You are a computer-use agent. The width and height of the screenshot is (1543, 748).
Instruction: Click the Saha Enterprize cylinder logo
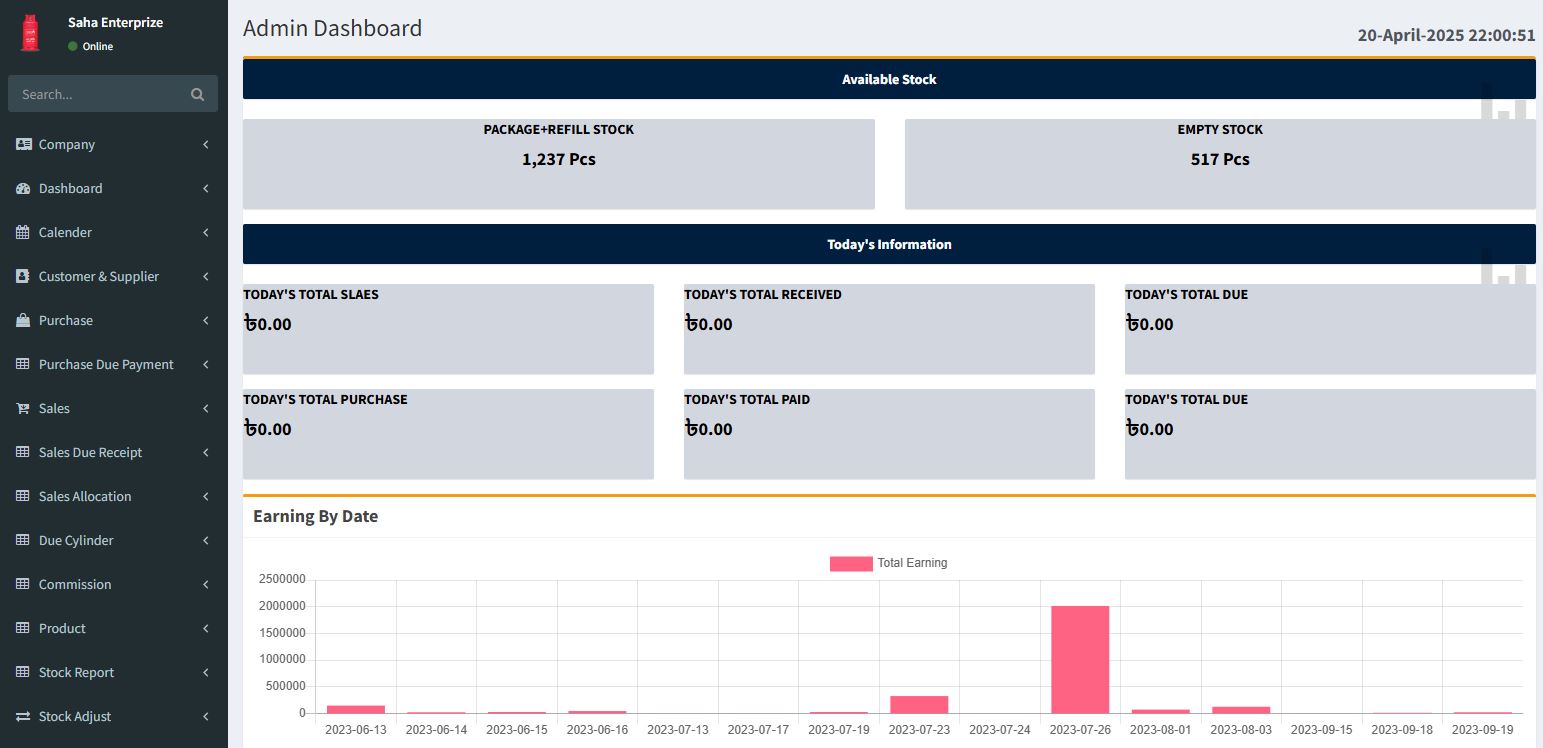pyautogui.click(x=30, y=33)
